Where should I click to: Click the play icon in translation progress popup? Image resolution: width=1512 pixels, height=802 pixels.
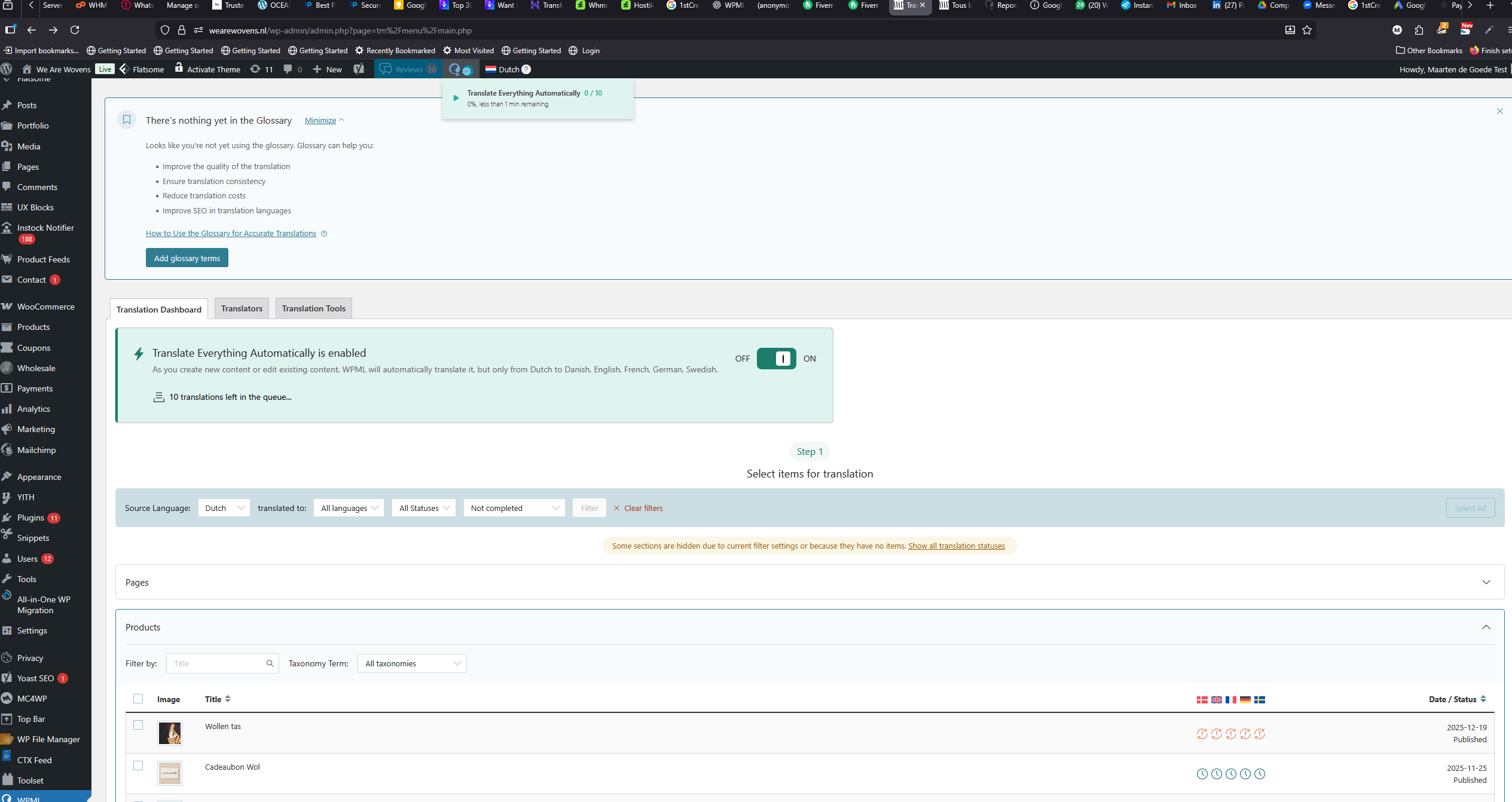[x=456, y=98]
